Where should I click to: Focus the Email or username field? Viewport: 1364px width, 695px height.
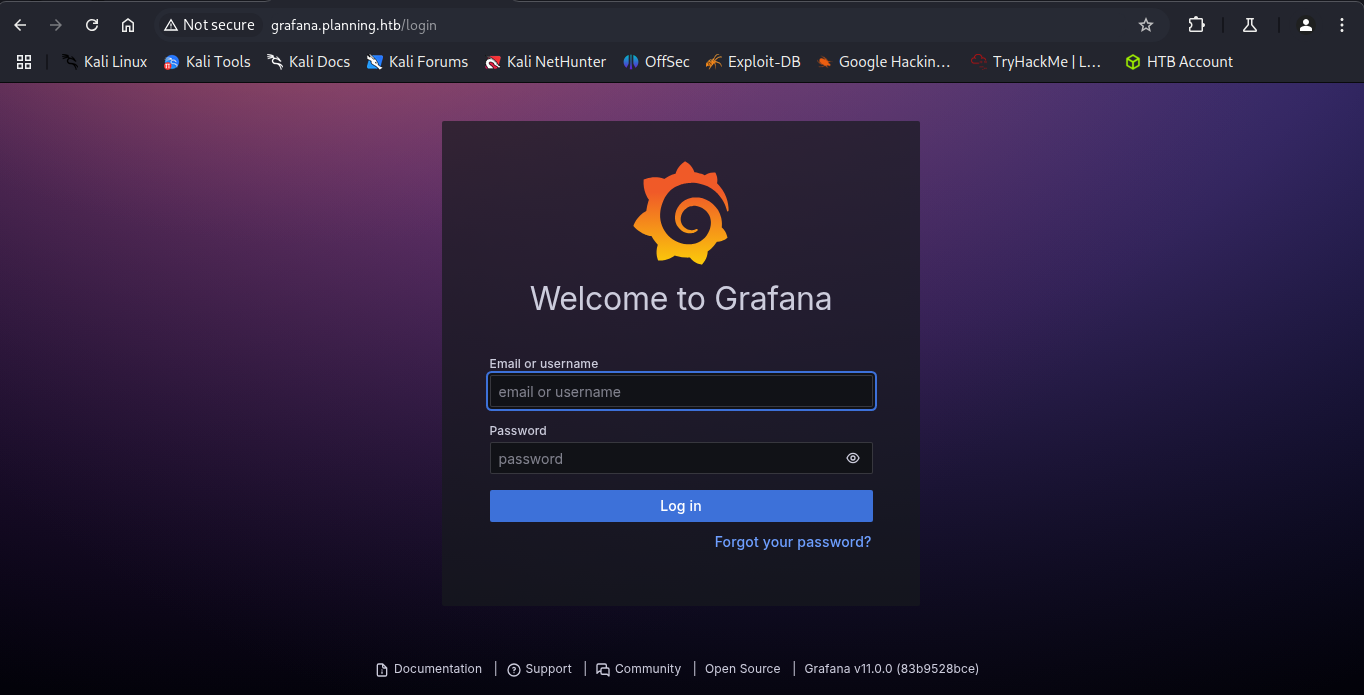(680, 392)
